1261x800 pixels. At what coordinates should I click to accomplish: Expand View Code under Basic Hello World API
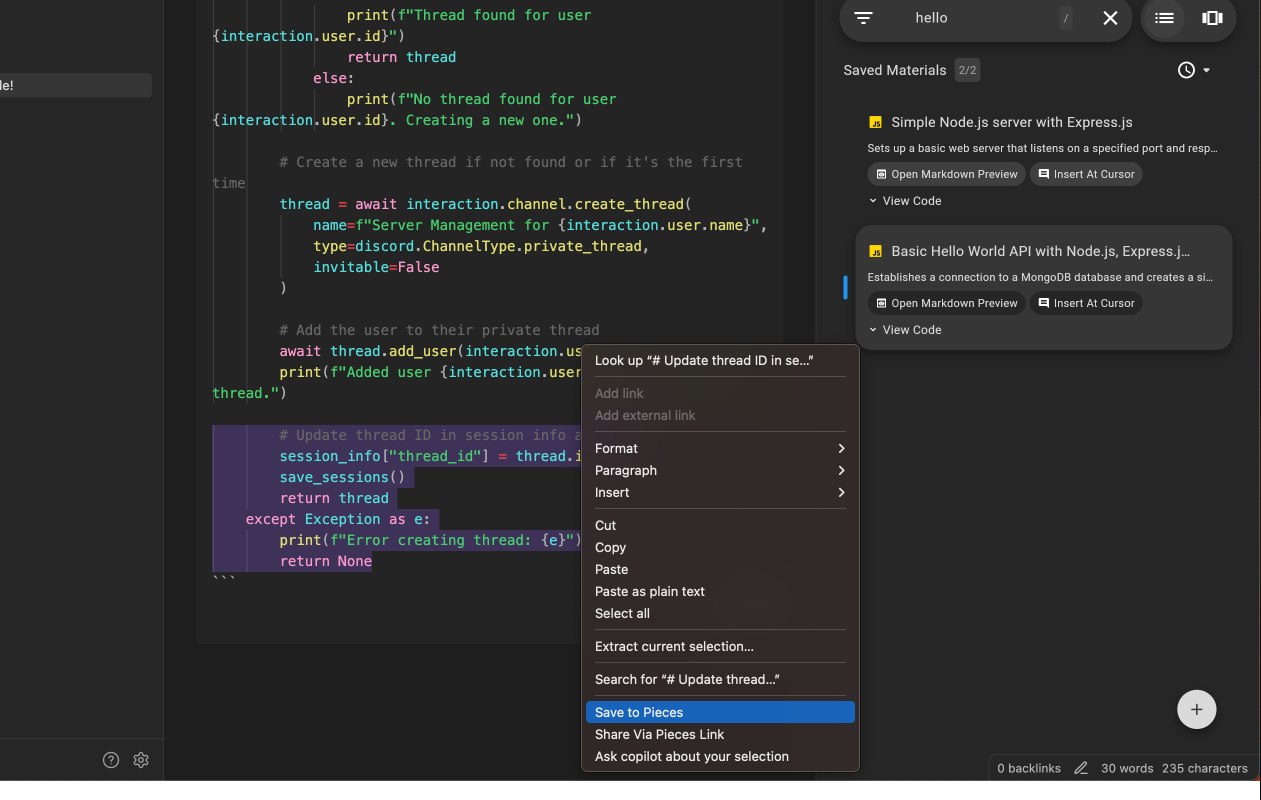point(905,330)
